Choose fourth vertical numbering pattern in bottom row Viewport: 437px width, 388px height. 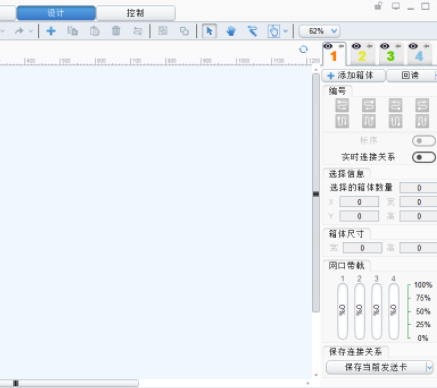pos(422,121)
